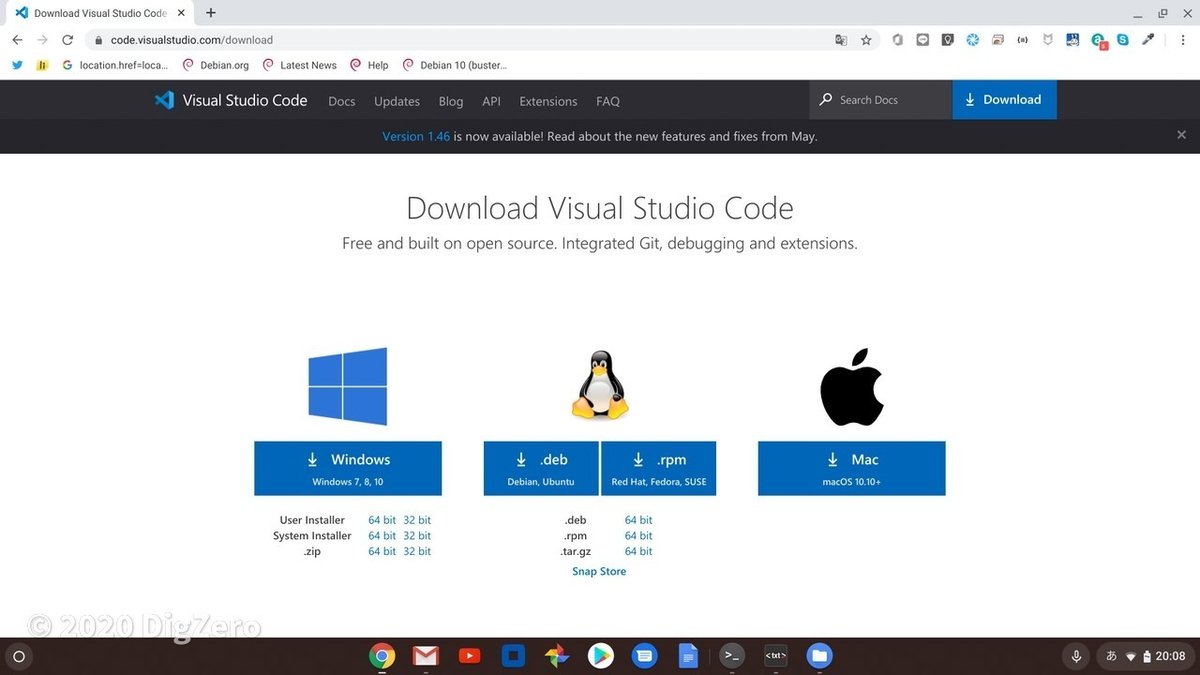This screenshot has height=675, width=1200.
Task: Click the Windows logo image
Action: pyautogui.click(x=348, y=386)
